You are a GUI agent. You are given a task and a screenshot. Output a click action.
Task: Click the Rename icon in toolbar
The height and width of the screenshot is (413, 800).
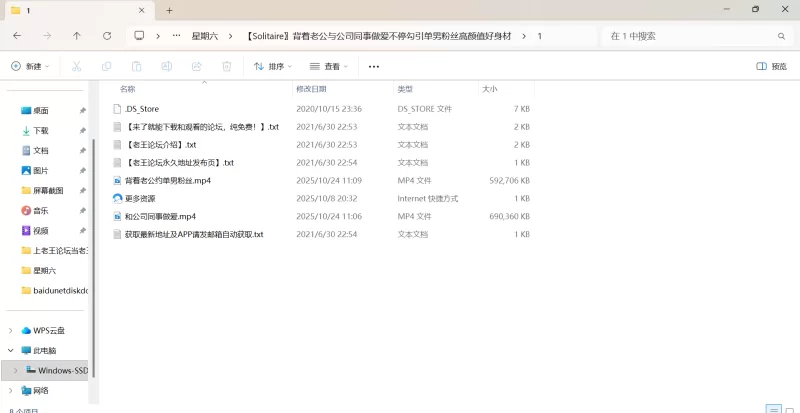pos(166,66)
